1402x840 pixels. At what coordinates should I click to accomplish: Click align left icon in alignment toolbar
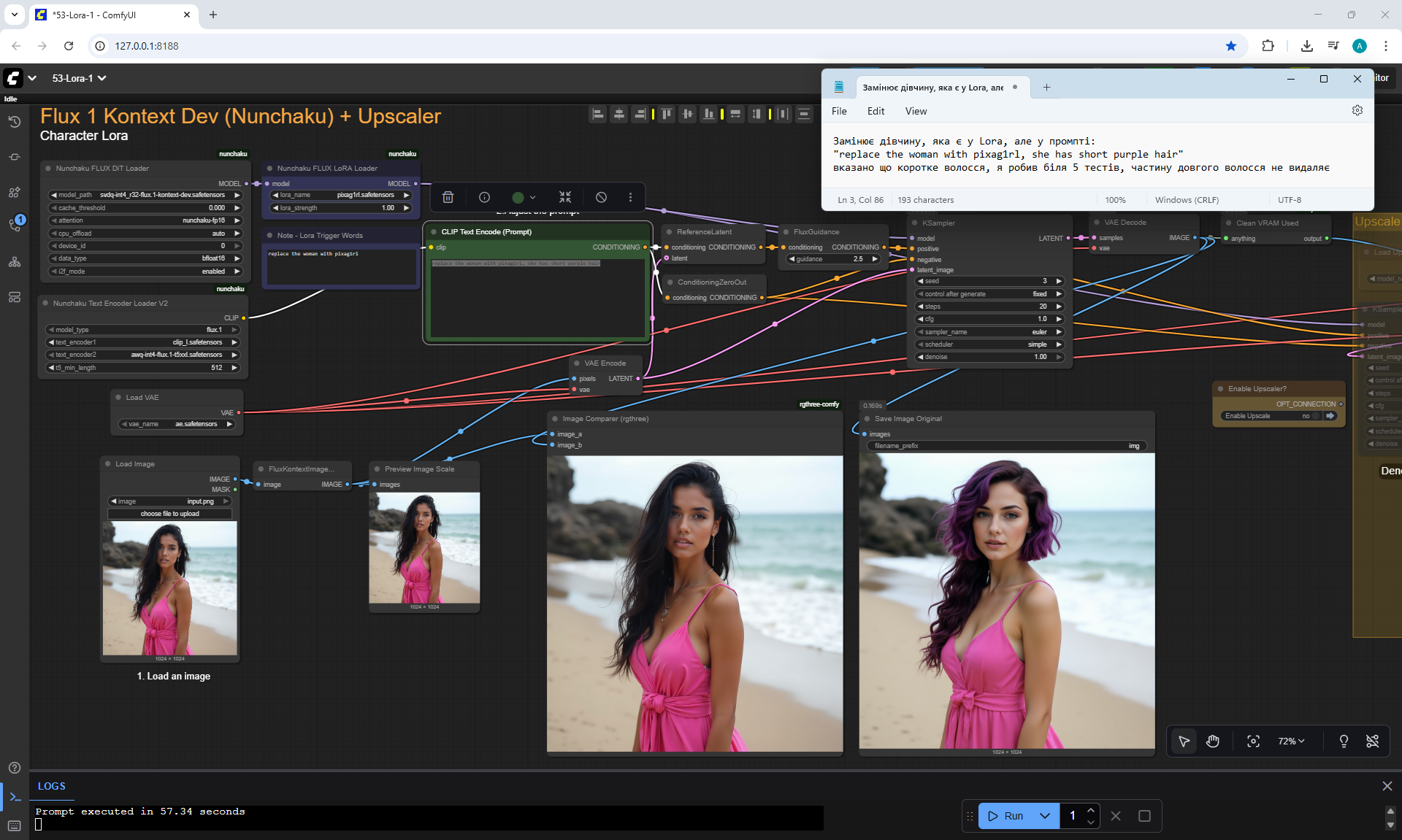[598, 114]
